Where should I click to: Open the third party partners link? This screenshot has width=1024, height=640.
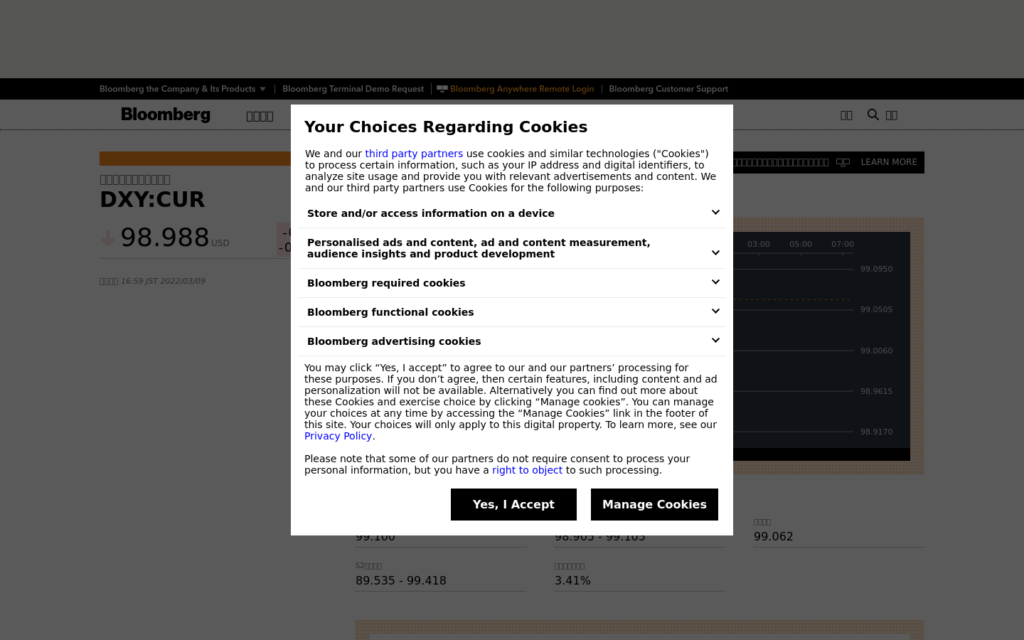413,153
